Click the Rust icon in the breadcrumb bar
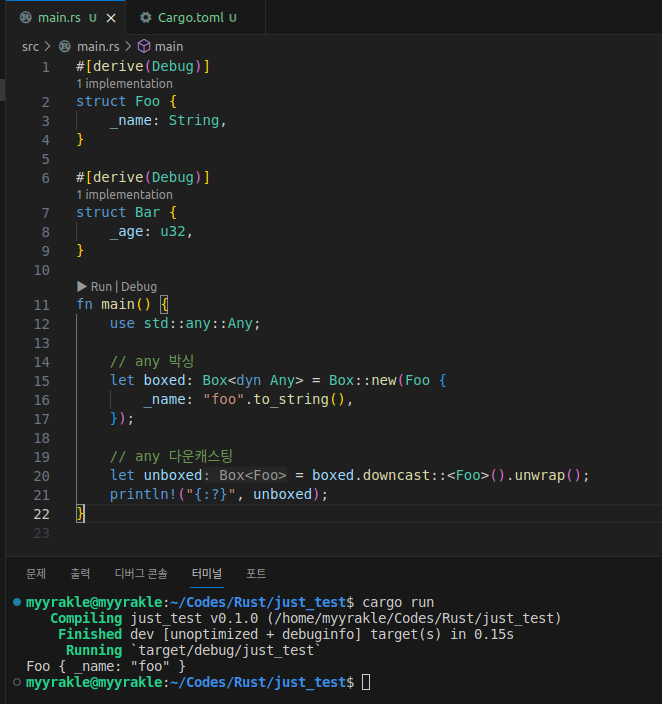 (x=66, y=46)
